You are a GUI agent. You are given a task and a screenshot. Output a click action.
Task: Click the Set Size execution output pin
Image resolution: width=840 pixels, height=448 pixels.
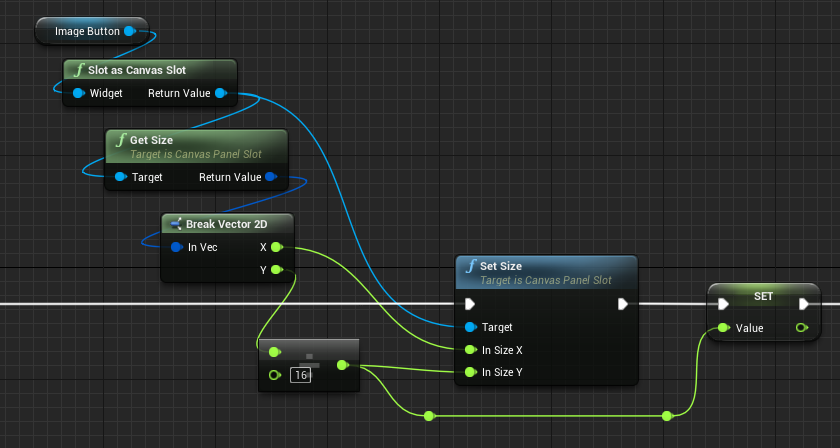(x=622, y=304)
